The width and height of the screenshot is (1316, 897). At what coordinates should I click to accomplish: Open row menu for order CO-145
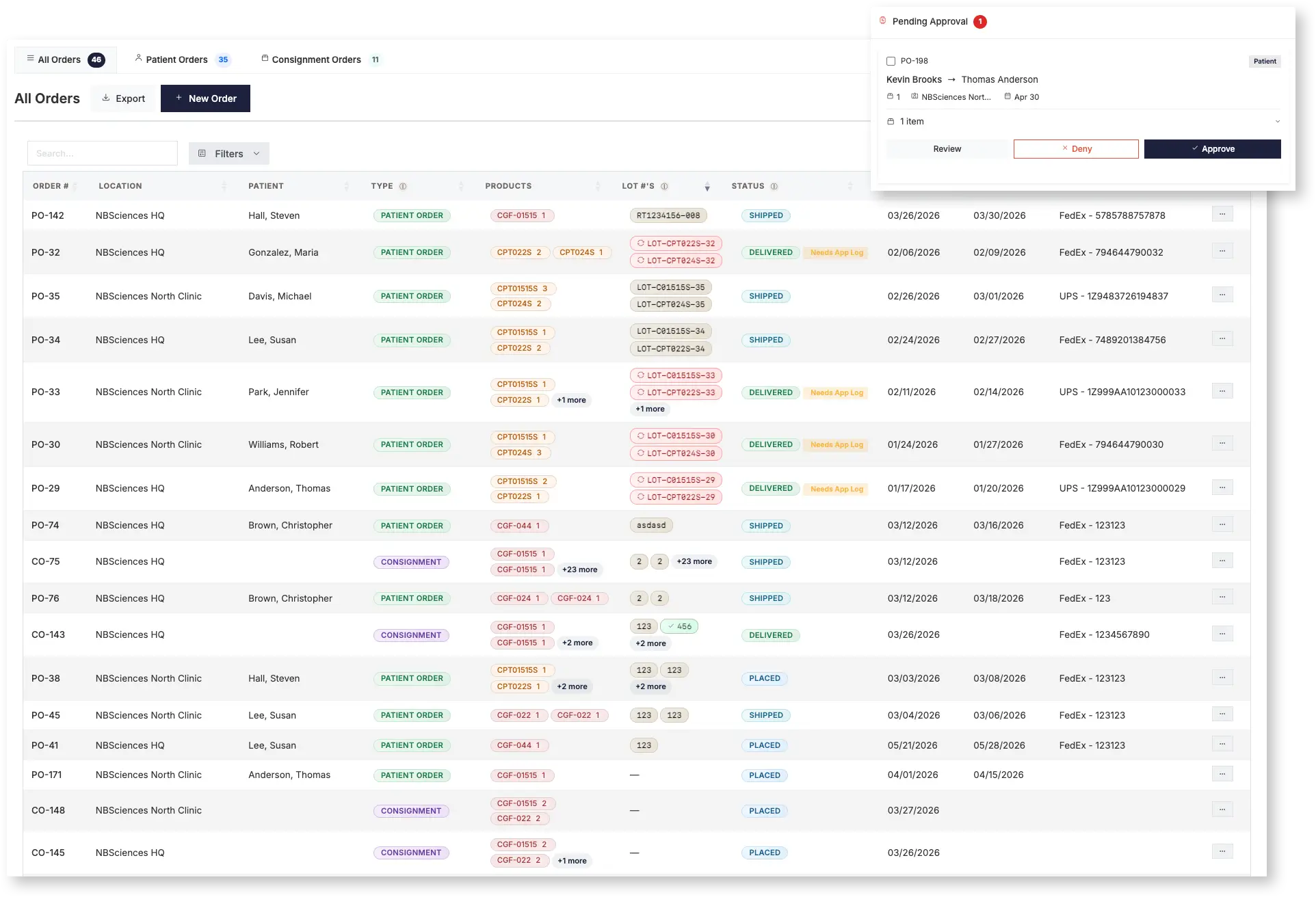coord(1222,852)
